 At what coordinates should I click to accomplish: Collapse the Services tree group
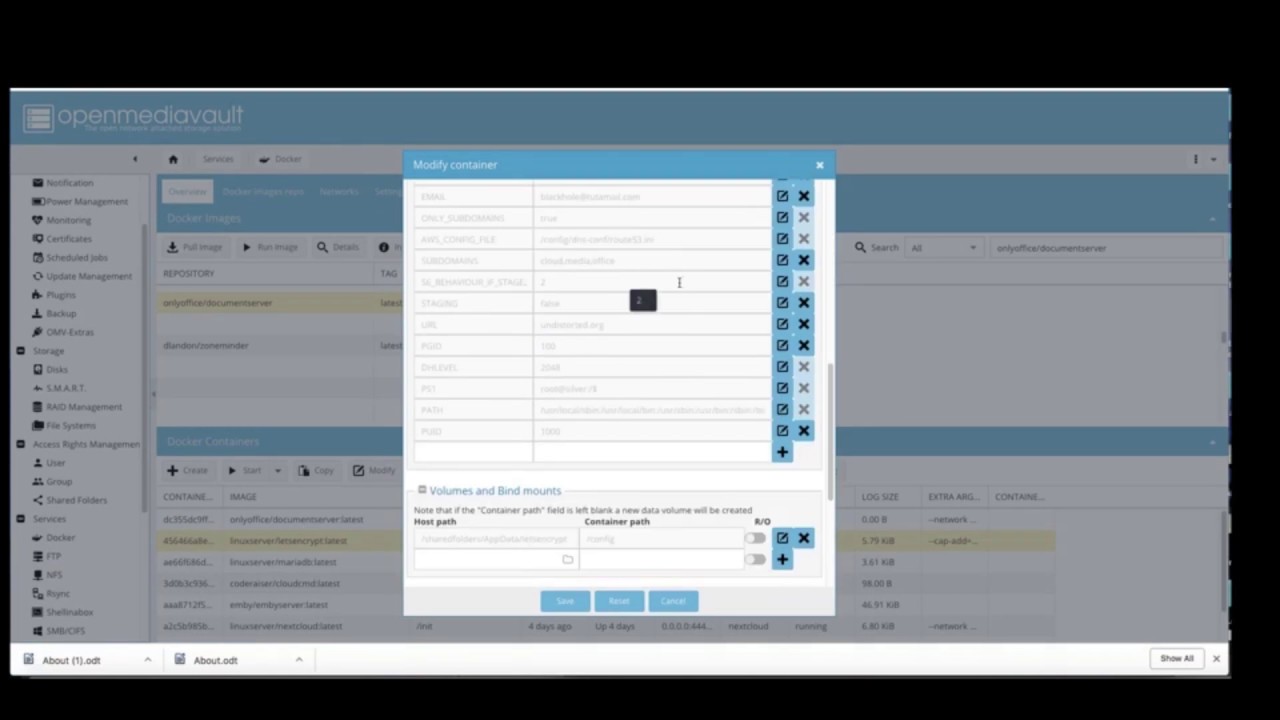tap(20, 519)
